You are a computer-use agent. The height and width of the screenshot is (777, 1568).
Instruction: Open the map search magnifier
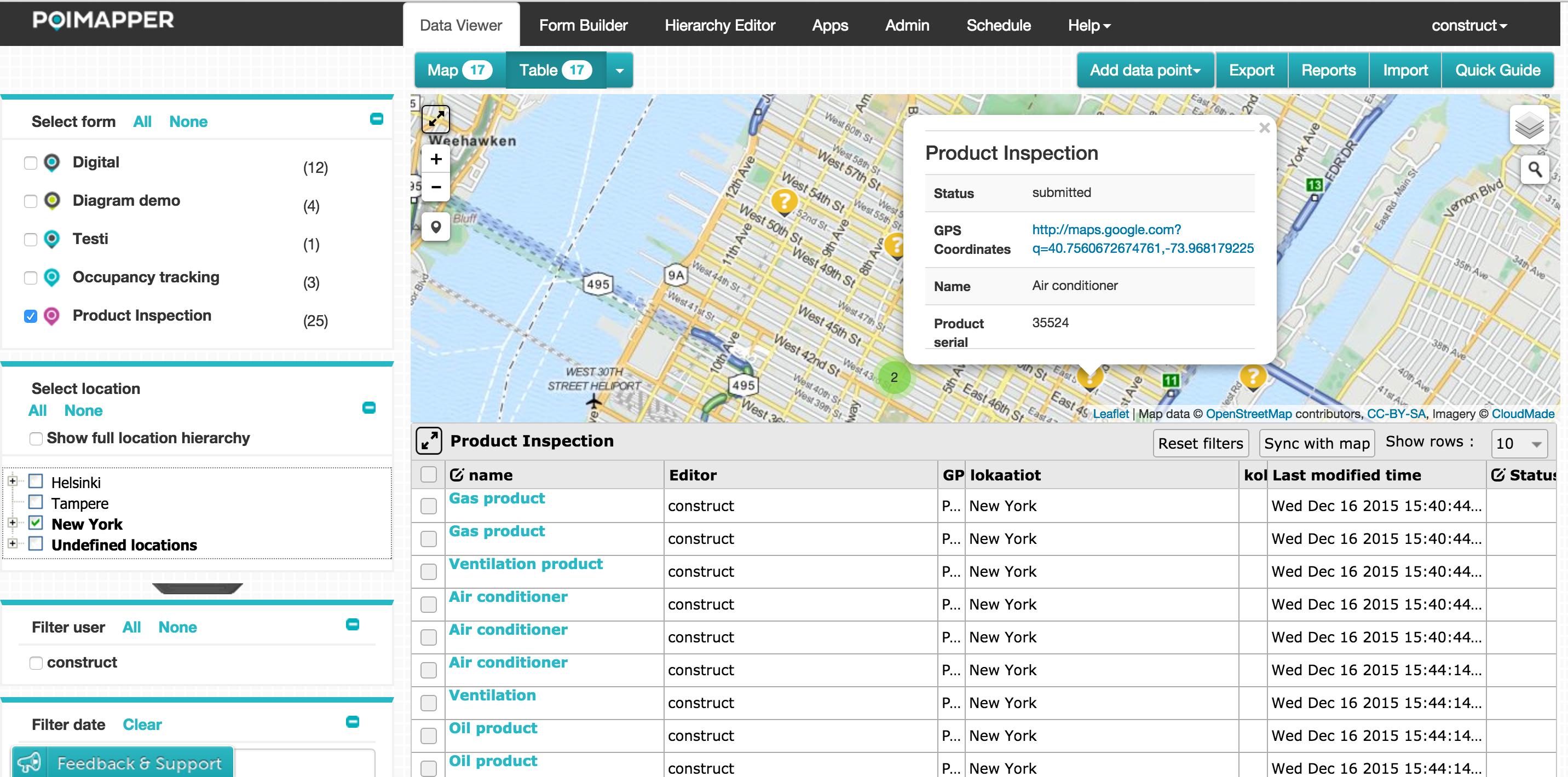[1535, 169]
